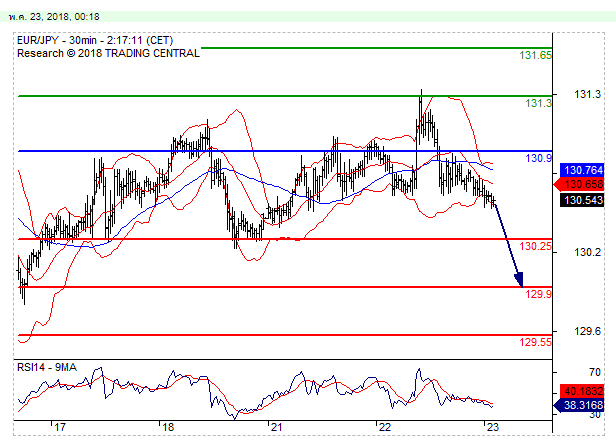616x446 pixels.
Task: Click the green 131.65 resistance label
Action: [x=535, y=55]
